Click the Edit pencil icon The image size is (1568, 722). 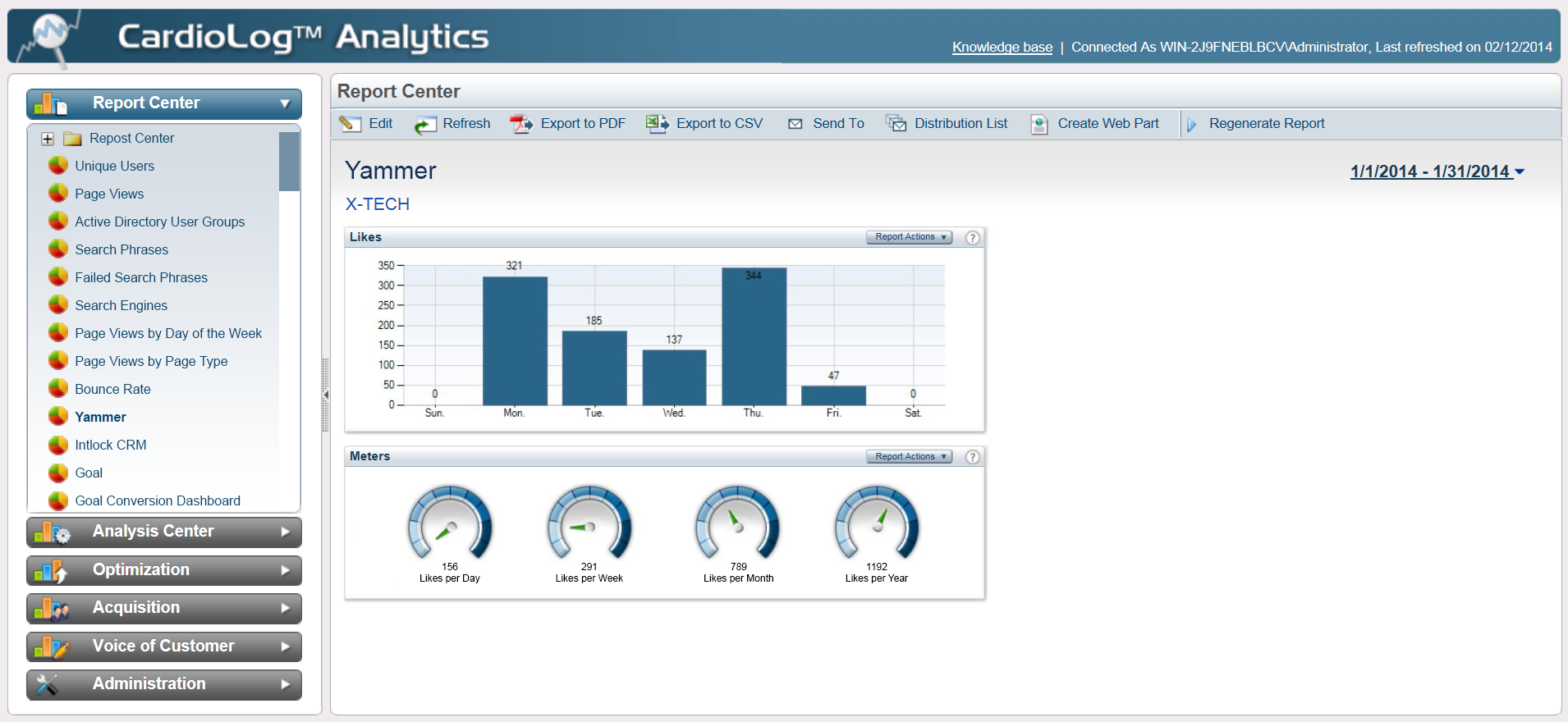tap(351, 124)
